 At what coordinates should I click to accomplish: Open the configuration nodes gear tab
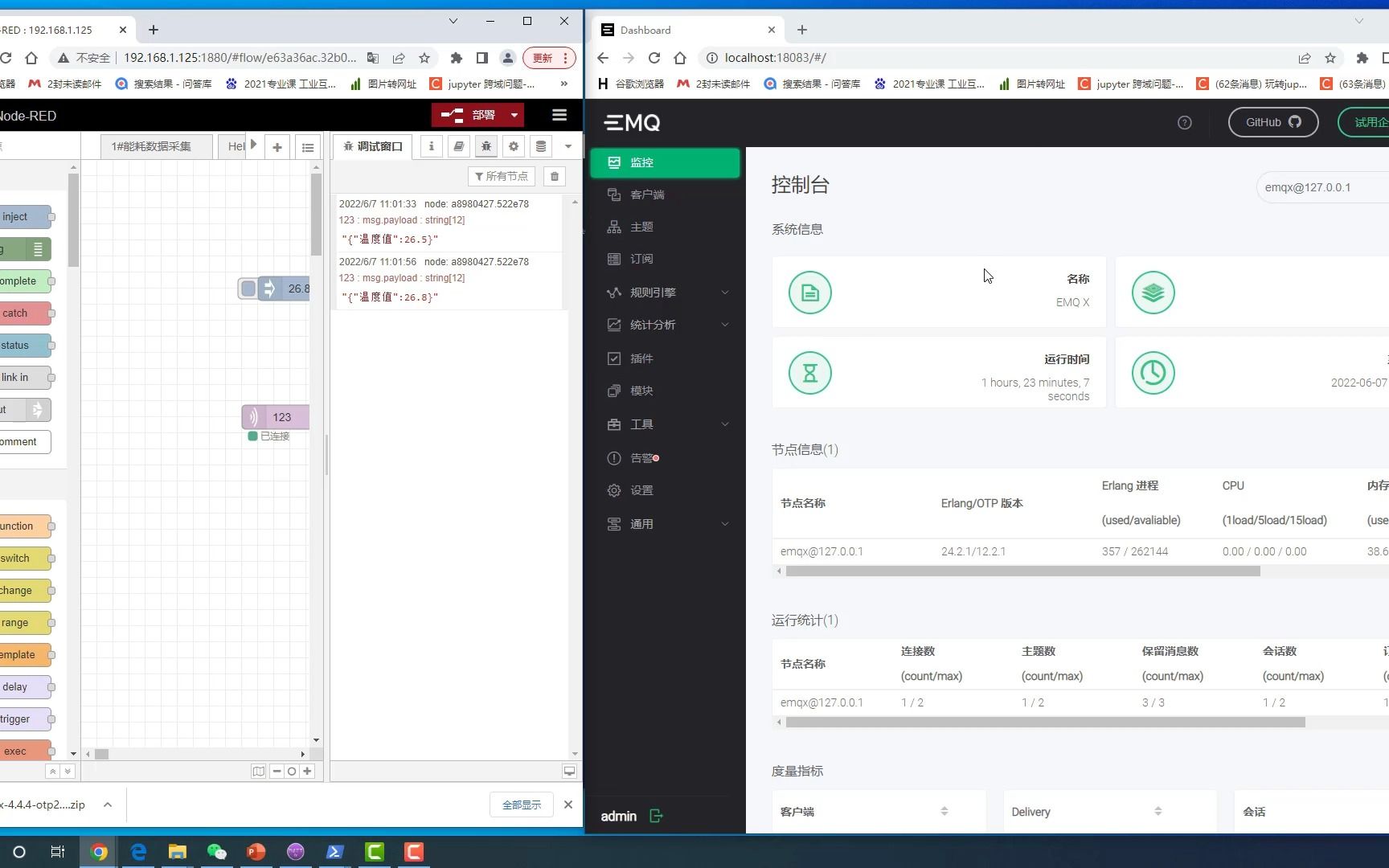pyautogui.click(x=514, y=146)
